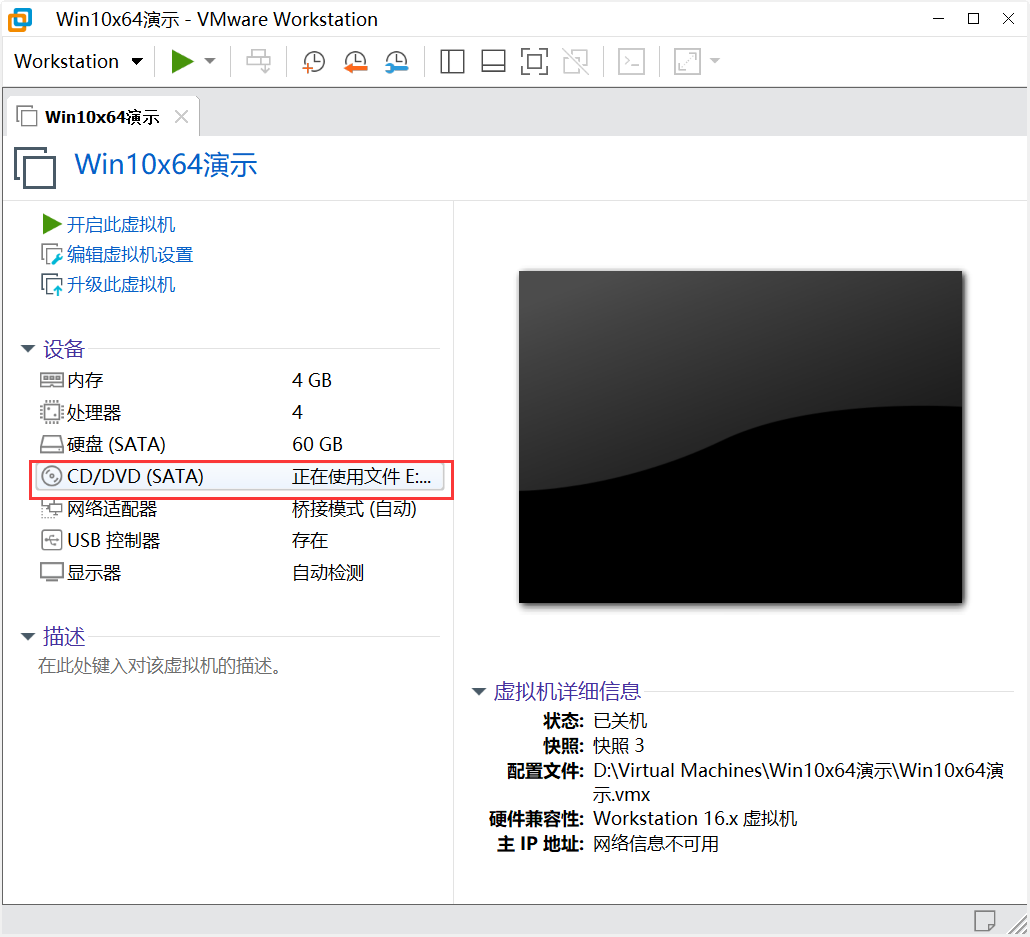This screenshot has width=1030, height=937.
Task: Collapse the 虚拟机详细信息 section
Action: [x=478, y=692]
